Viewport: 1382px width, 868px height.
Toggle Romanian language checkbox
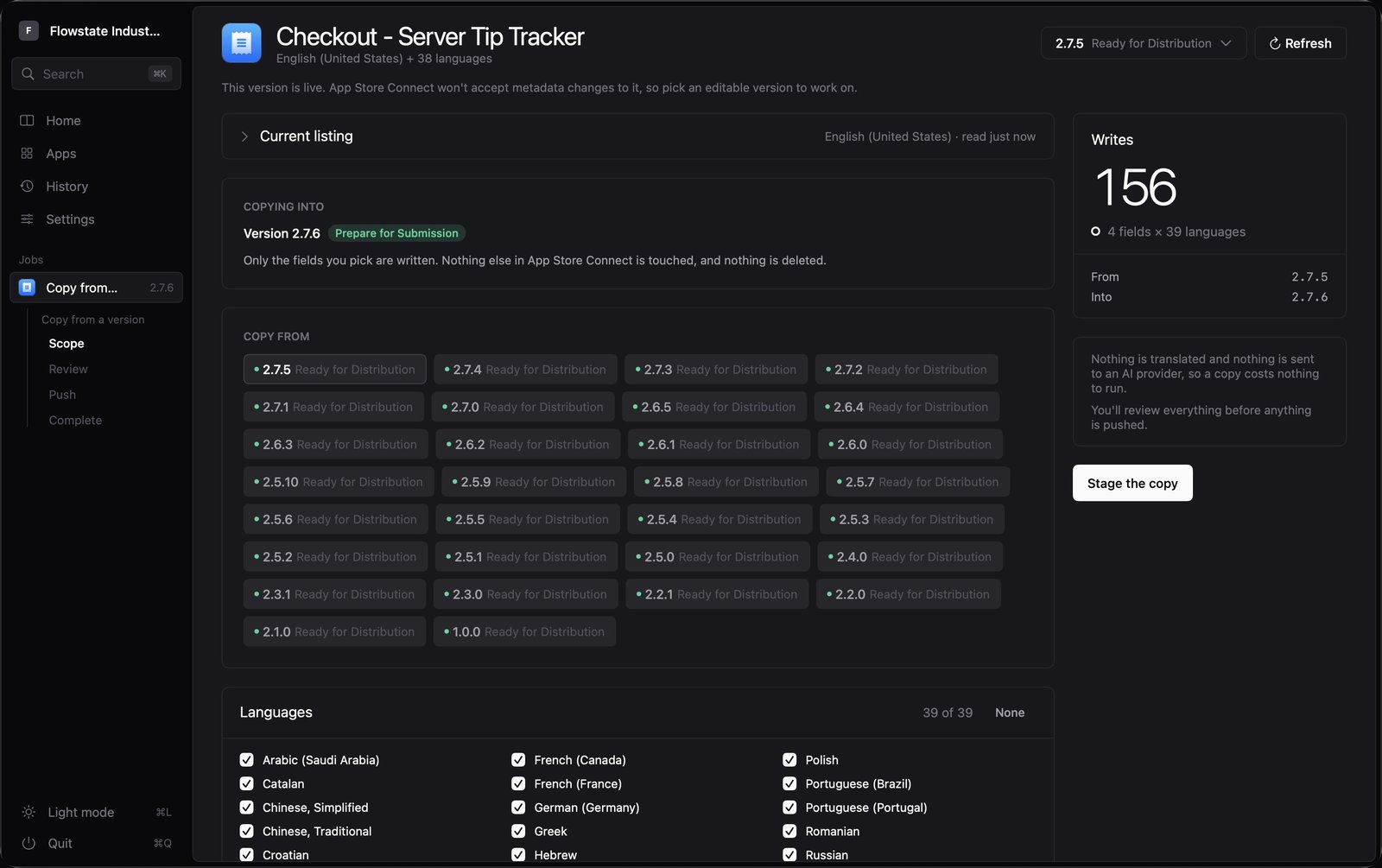point(789,831)
